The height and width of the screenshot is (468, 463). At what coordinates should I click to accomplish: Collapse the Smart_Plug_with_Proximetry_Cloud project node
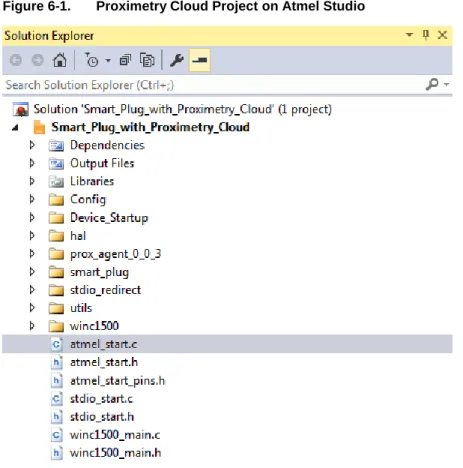point(15,127)
